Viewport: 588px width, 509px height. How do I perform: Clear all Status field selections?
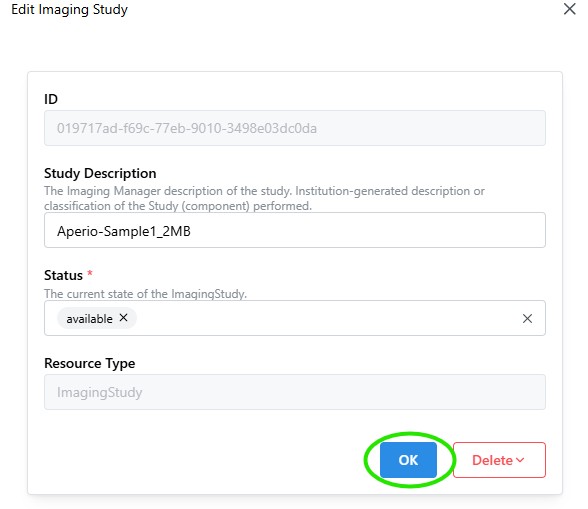pos(527,318)
